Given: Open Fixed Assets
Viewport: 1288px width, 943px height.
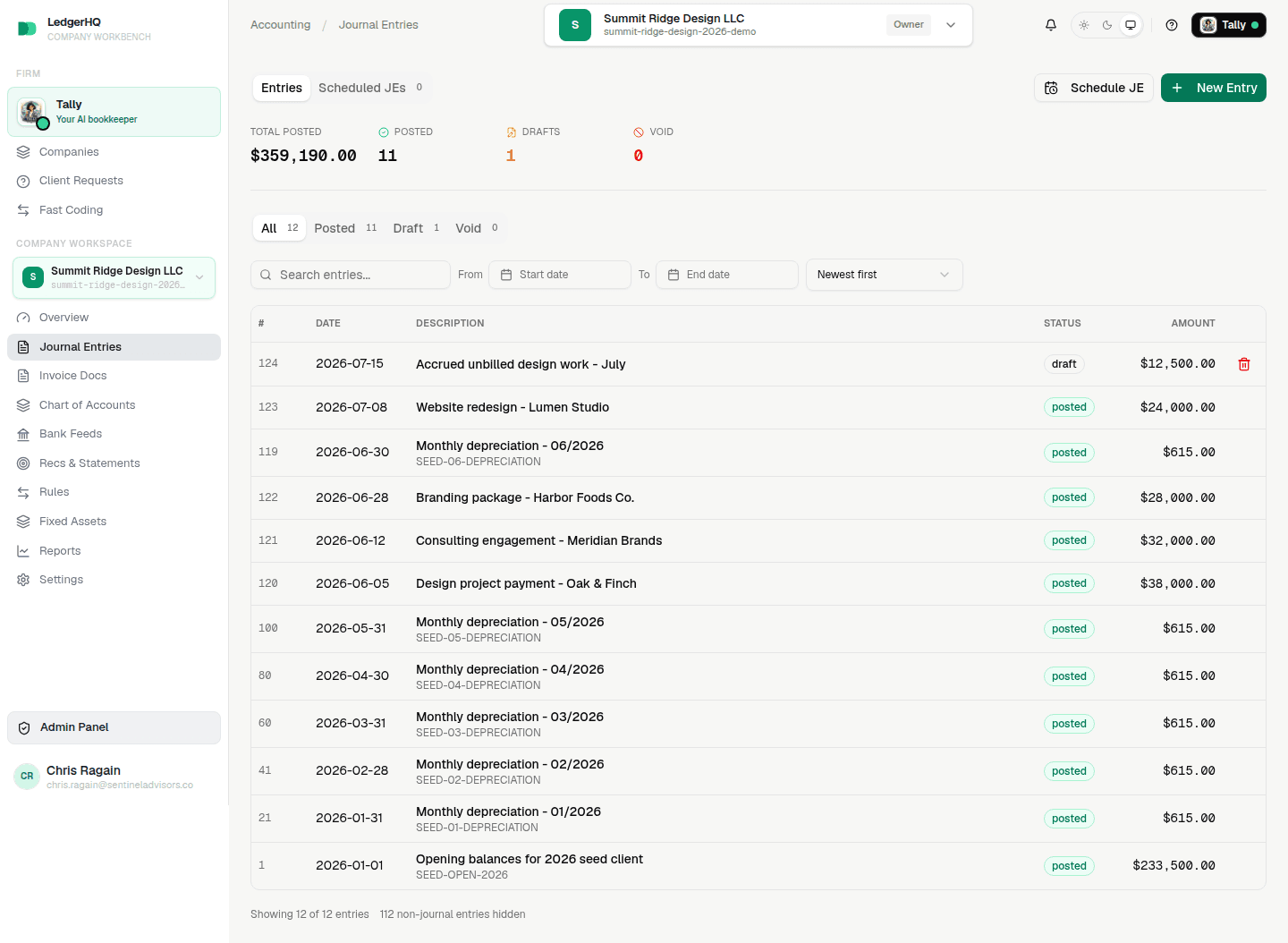Looking at the screenshot, I should (114, 522).
